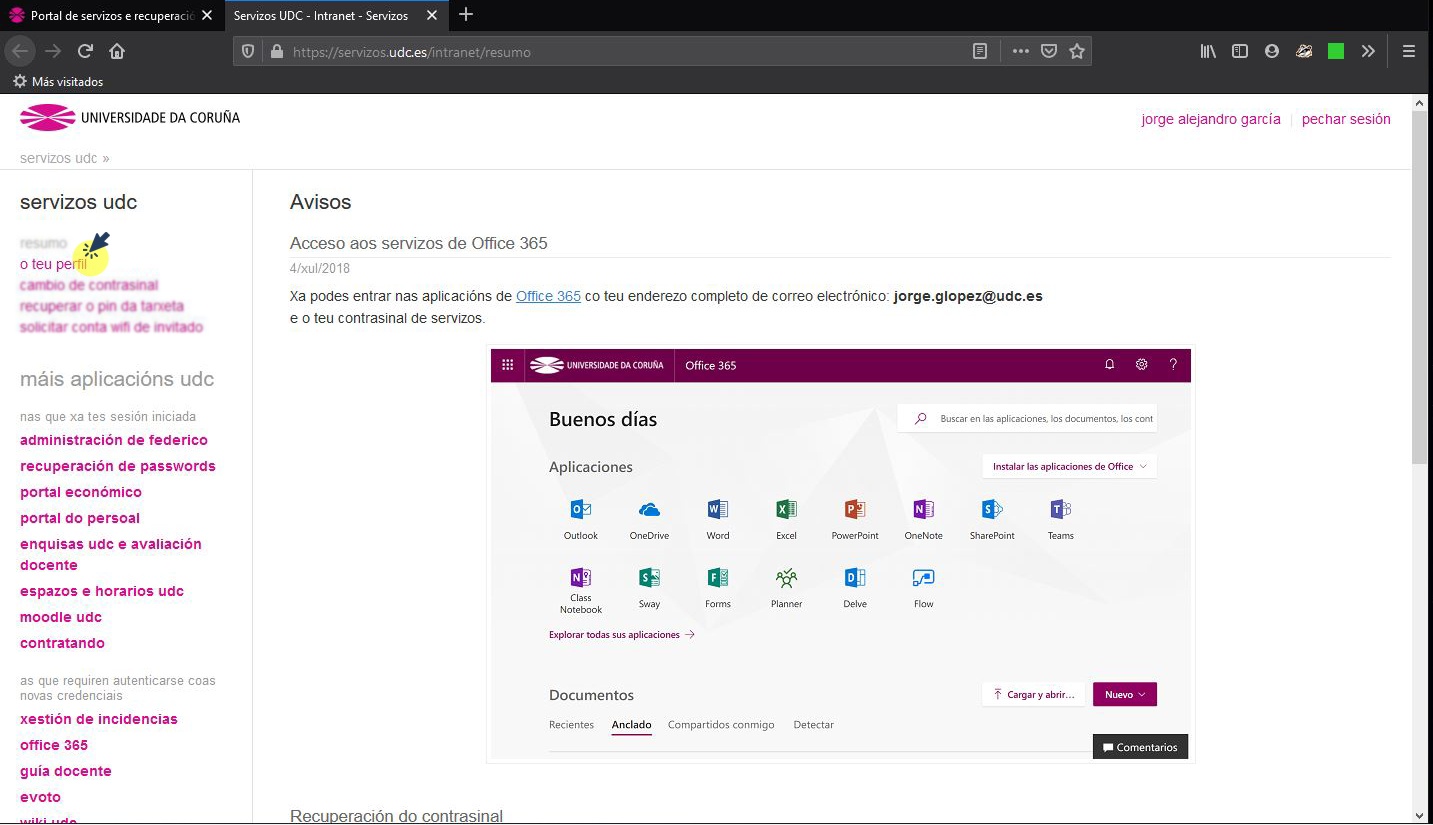Viewport: 1433px width, 825px height.
Task: Open solicitar conta wifi de invitado
Action: [x=111, y=327]
